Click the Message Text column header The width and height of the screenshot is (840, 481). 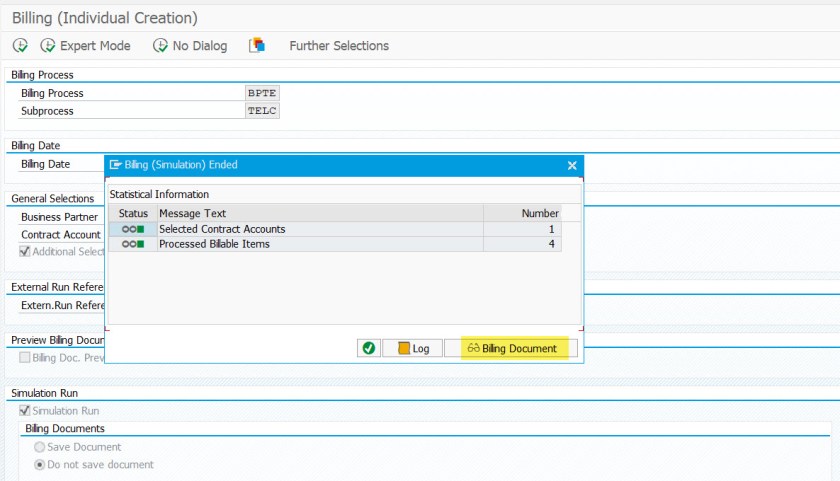coord(320,213)
